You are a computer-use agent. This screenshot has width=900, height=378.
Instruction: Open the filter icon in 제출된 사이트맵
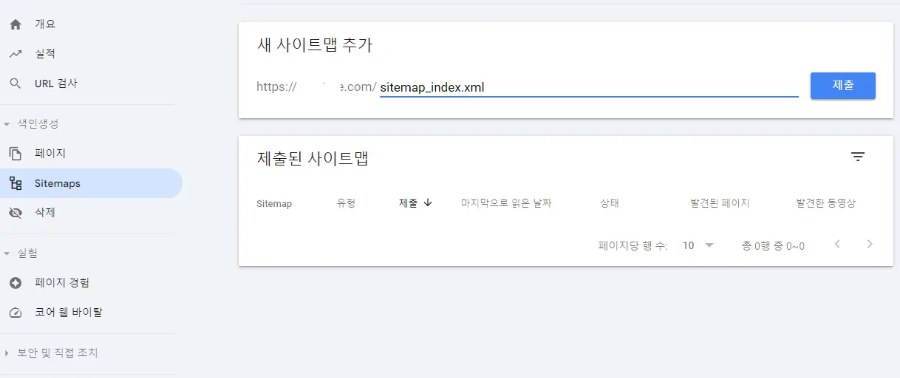[858, 157]
